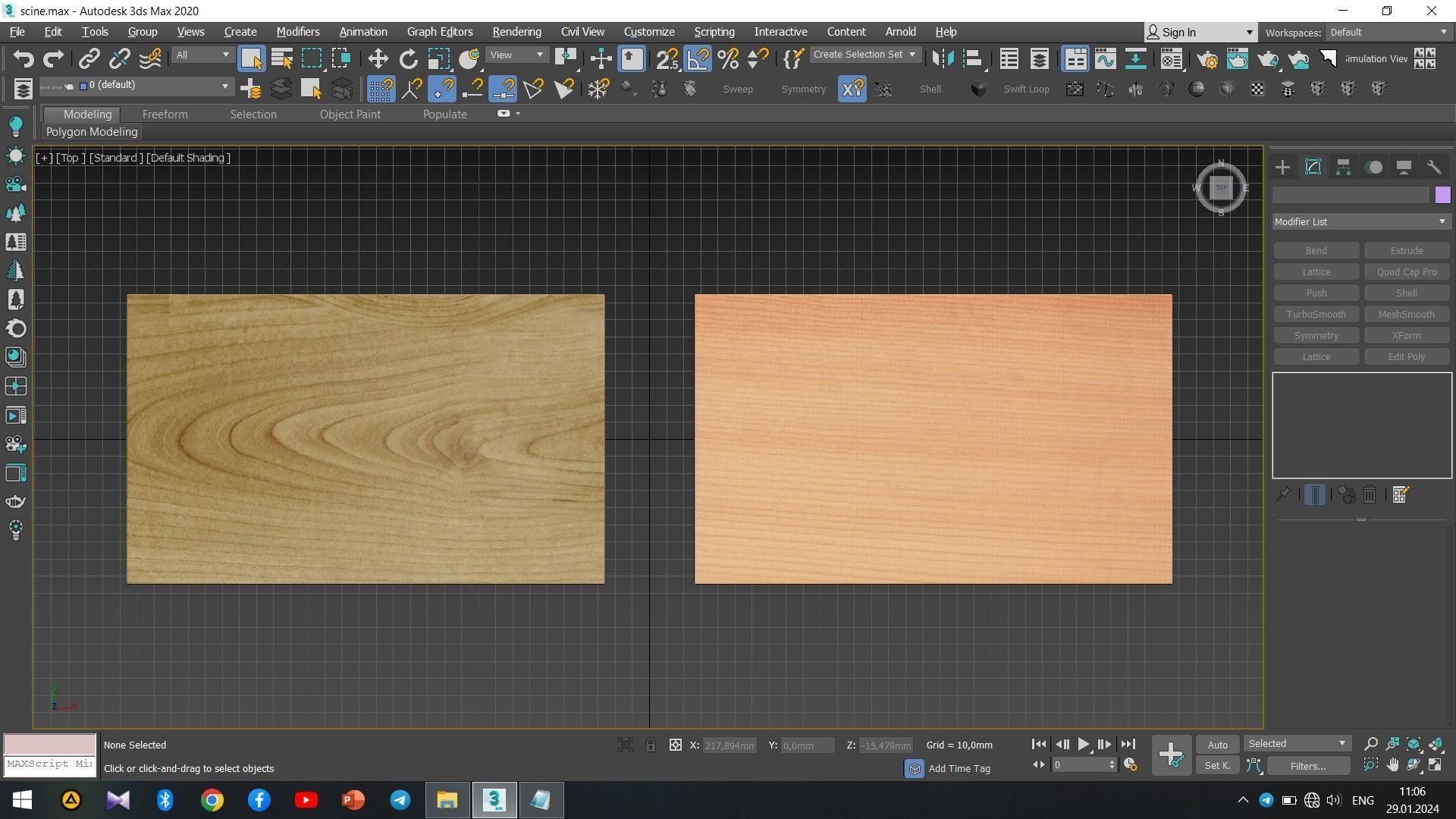This screenshot has height=819, width=1456.
Task: Open Workspaces Default dropdown
Action: click(x=1388, y=33)
